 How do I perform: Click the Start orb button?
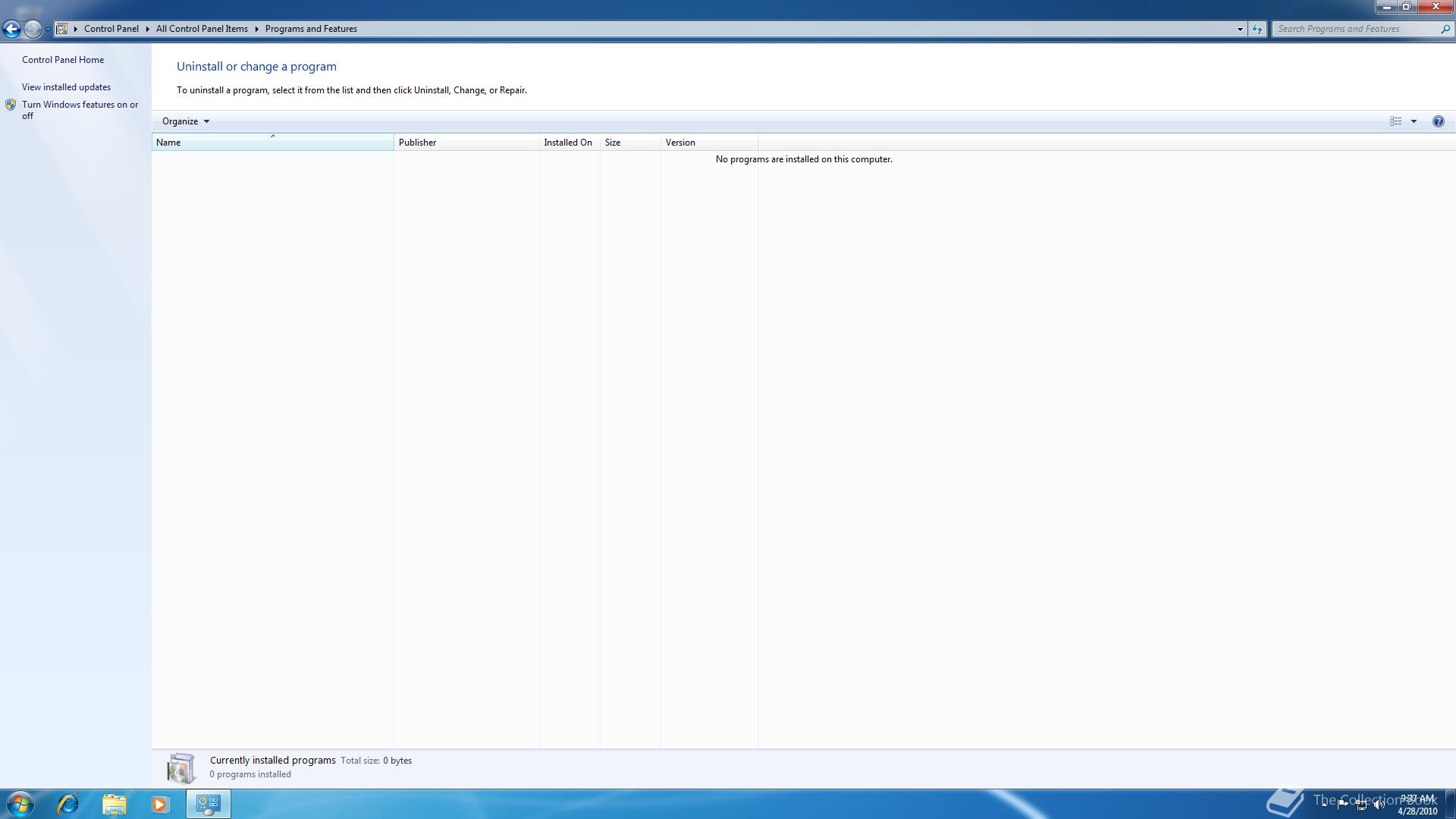pos(20,804)
